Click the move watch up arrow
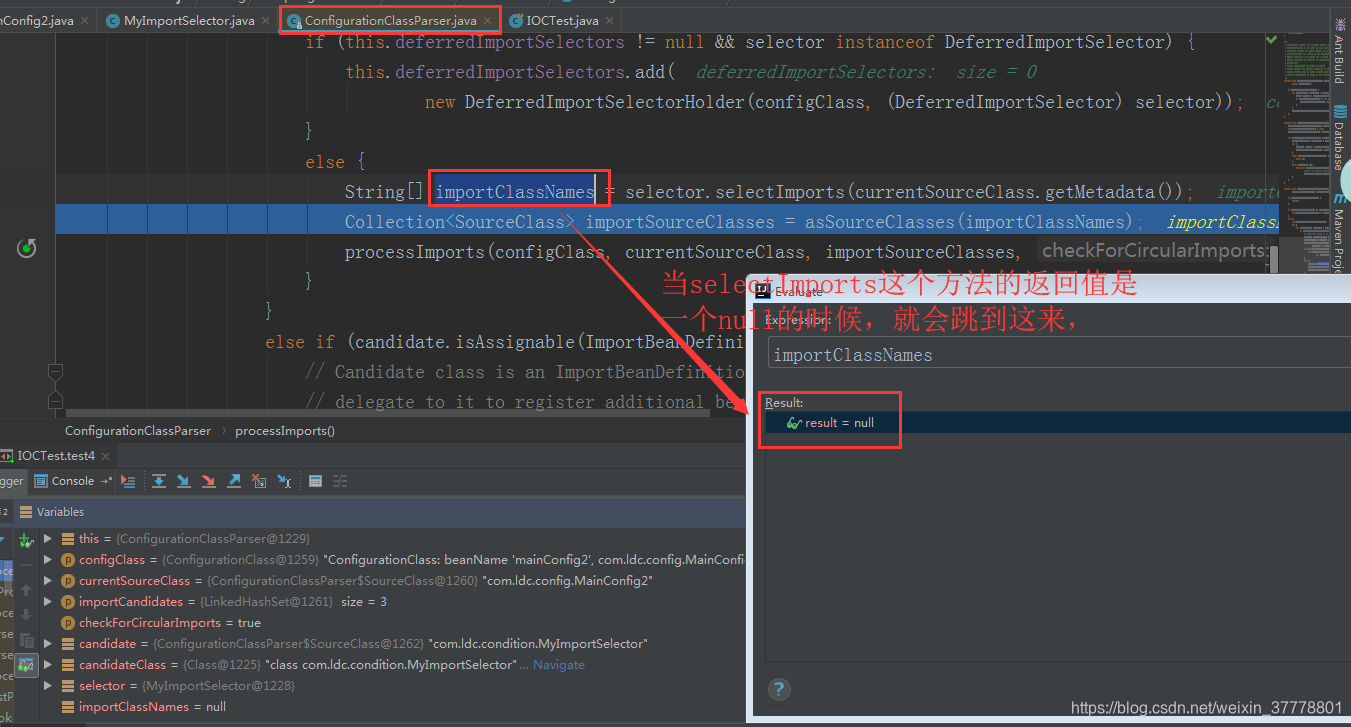 point(27,590)
